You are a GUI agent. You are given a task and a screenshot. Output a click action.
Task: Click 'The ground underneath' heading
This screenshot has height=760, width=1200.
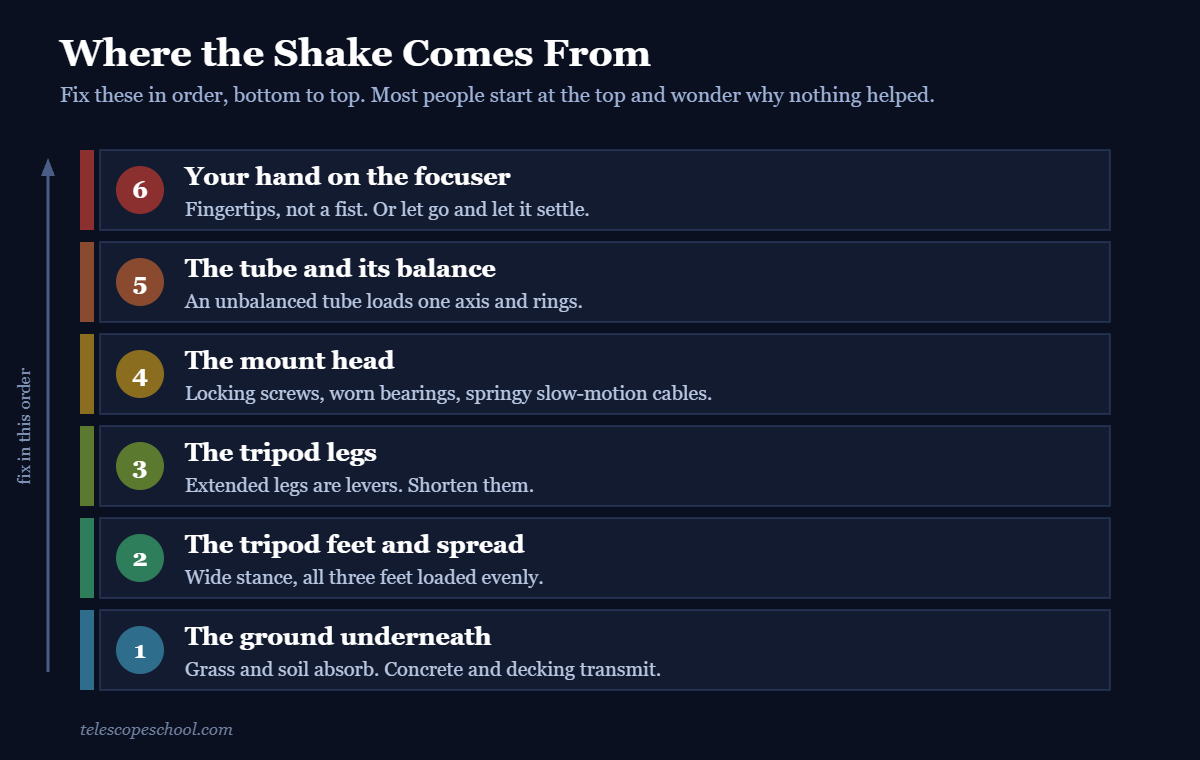tap(338, 637)
